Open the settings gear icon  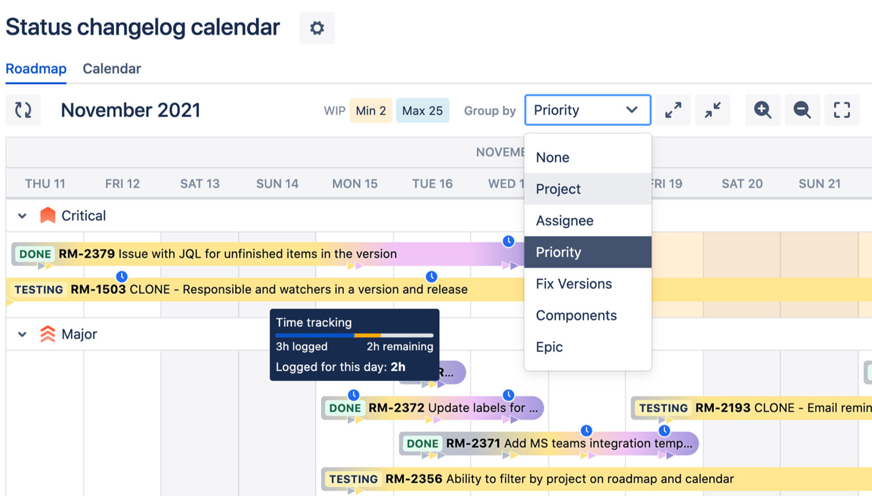pos(317,28)
